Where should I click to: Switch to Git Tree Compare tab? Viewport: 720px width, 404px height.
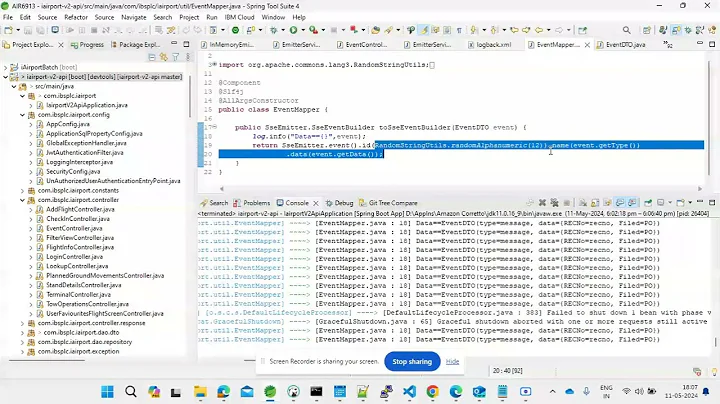(x=388, y=203)
